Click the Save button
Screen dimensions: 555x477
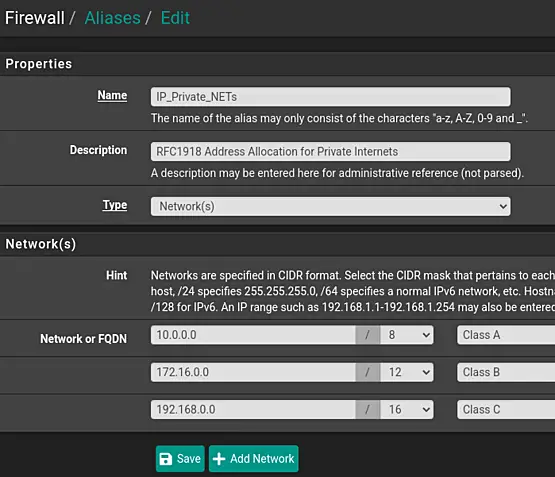click(x=180, y=459)
